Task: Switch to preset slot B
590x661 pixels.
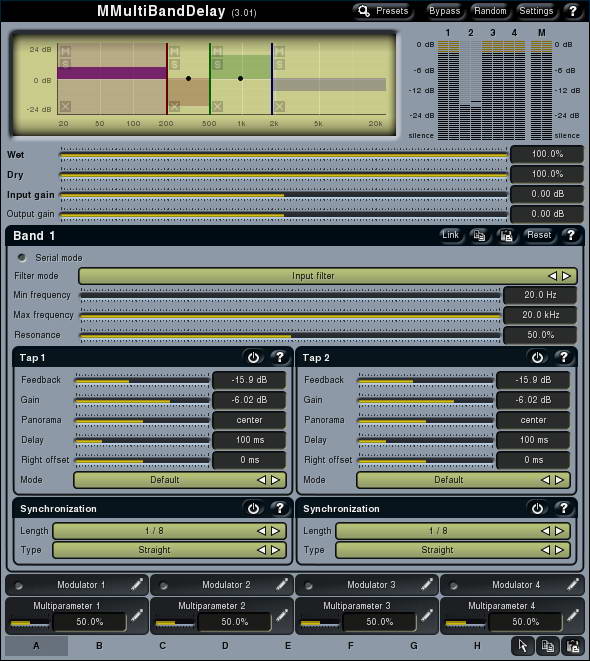Action: point(99,646)
